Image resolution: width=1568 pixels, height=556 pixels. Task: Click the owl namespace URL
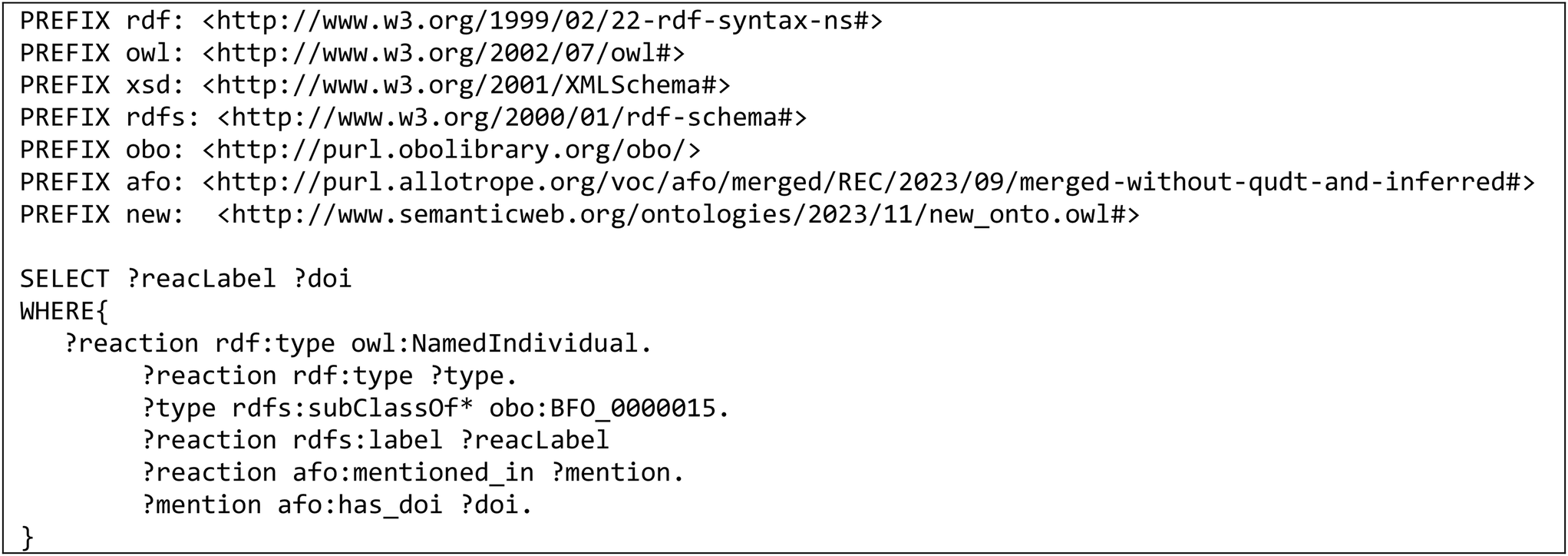click(x=444, y=53)
